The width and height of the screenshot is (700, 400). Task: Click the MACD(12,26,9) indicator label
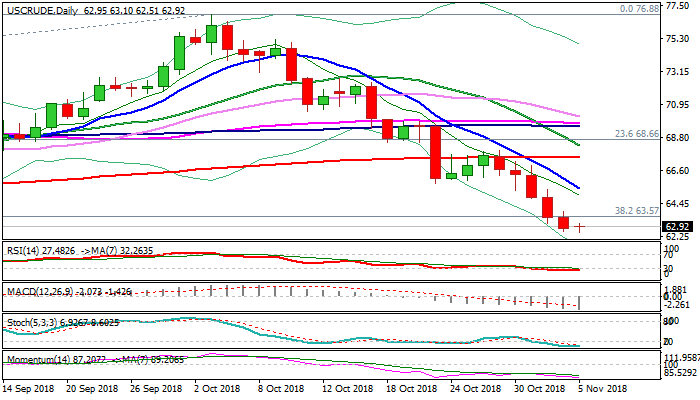[32, 291]
